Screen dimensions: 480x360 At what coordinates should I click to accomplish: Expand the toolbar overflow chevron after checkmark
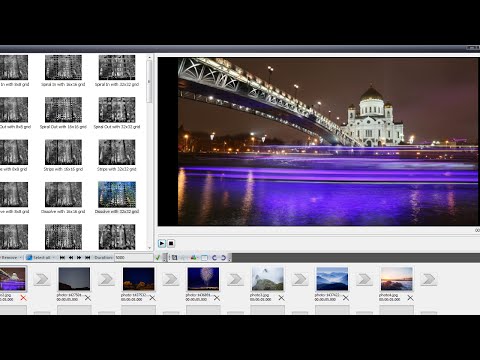[x=165, y=258]
